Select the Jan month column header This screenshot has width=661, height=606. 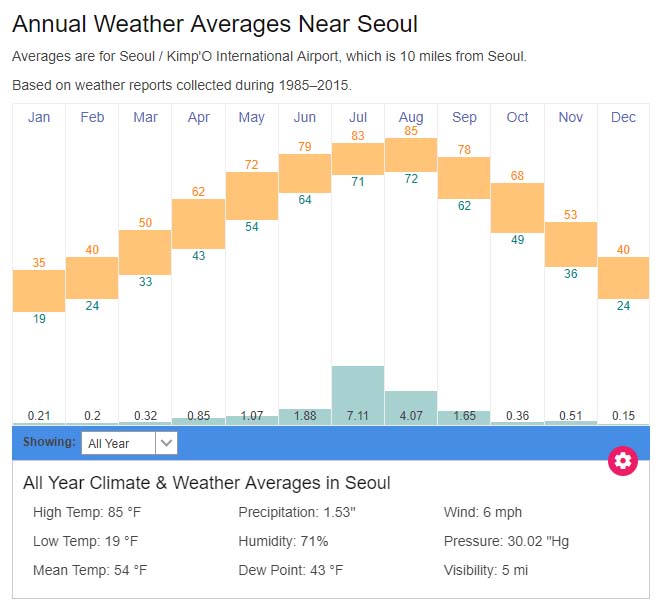(x=39, y=118)
